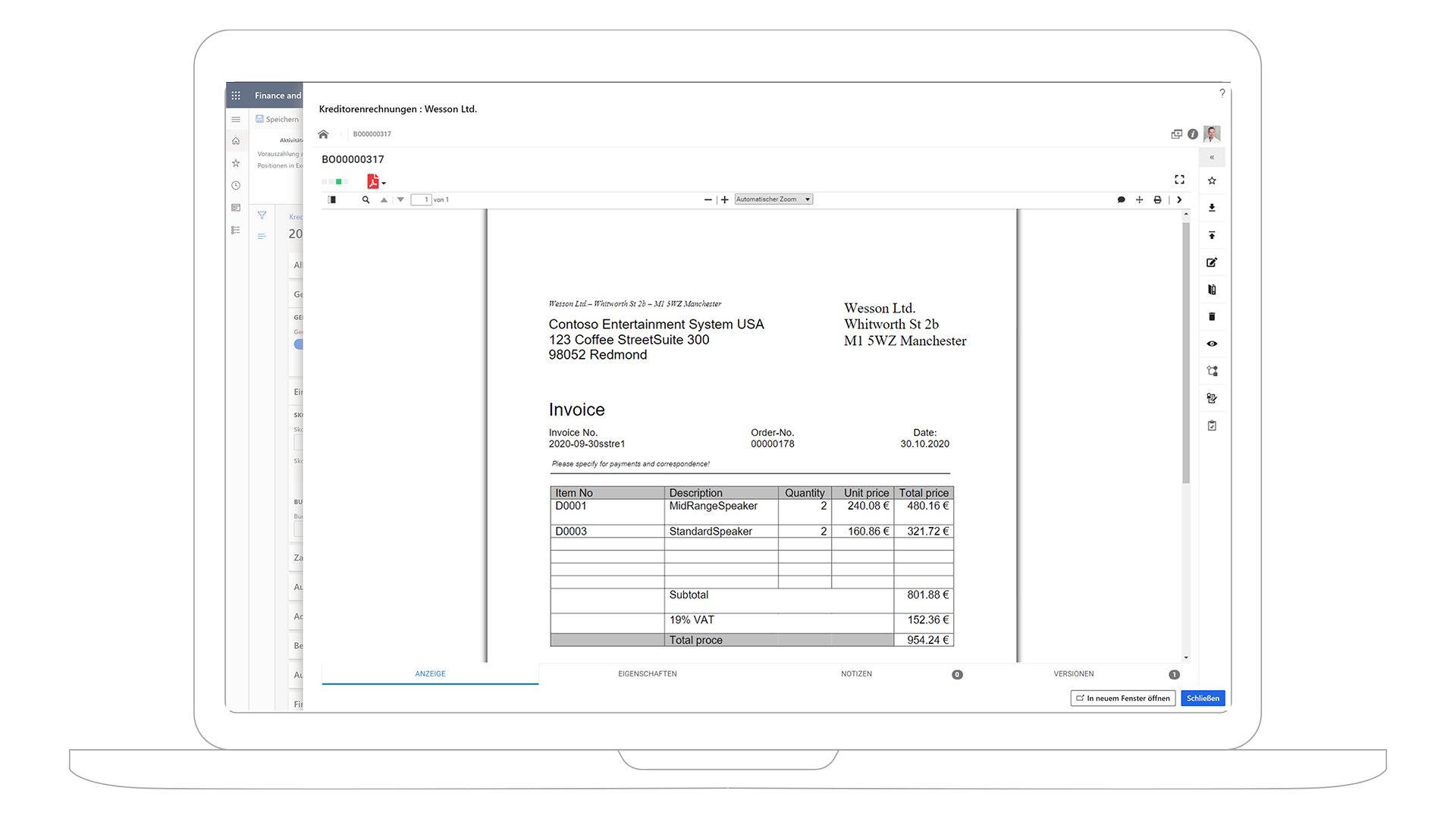
Task: Open the app launcher waffle in Finance window
Action: (236, 96)
